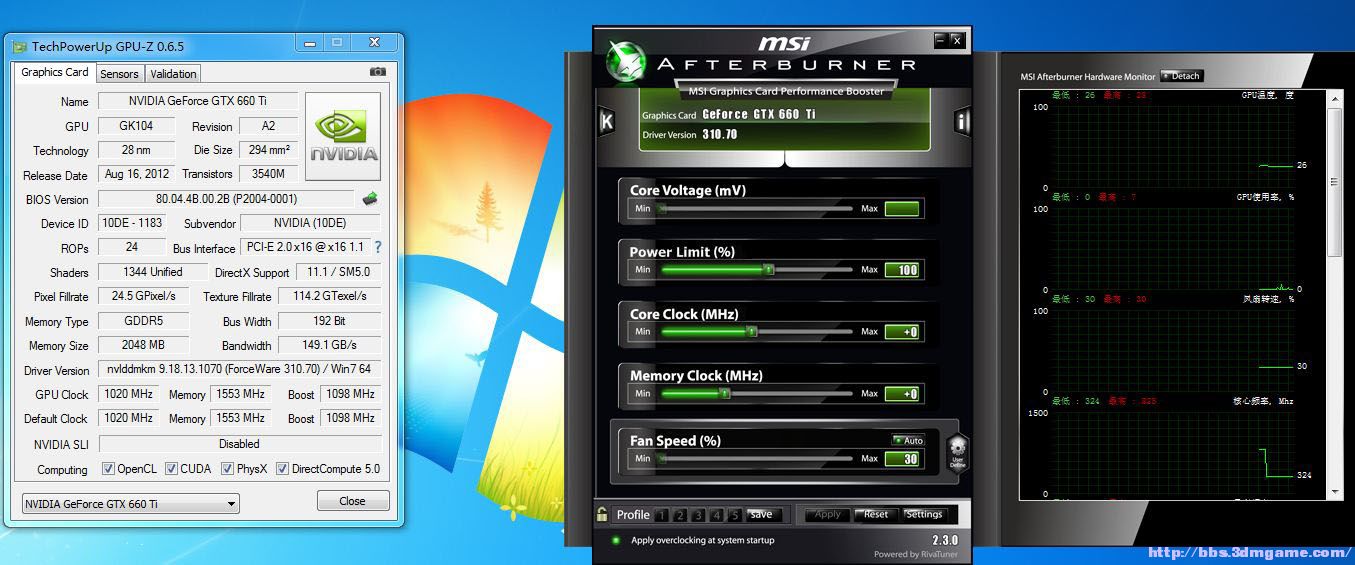Select Afterburner profile slot 1

[661, 516]
